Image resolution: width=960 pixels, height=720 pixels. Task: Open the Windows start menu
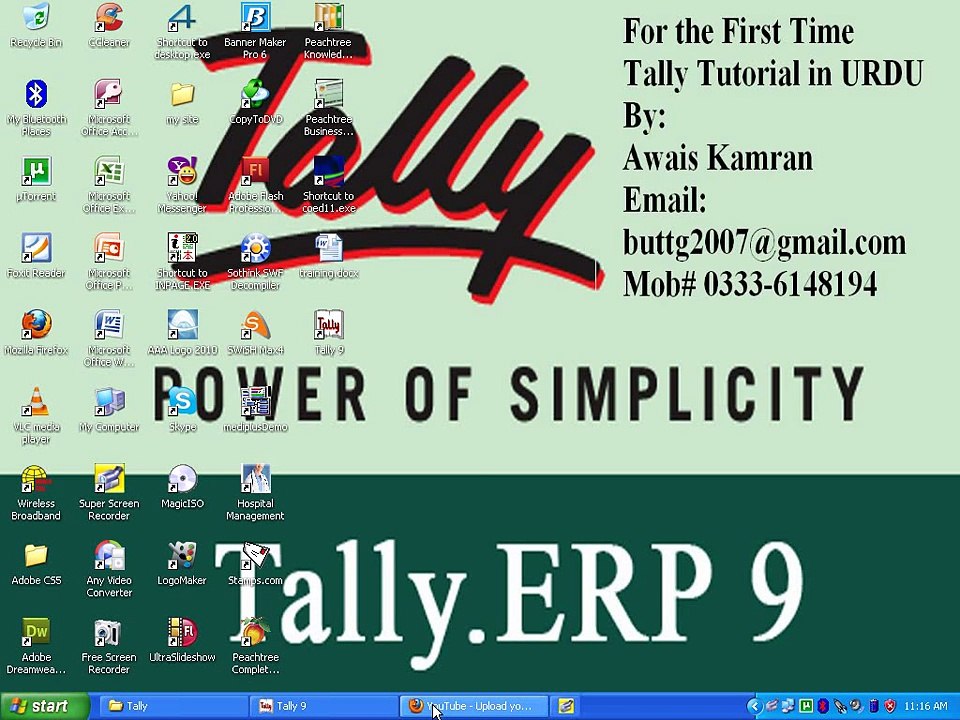44,706
